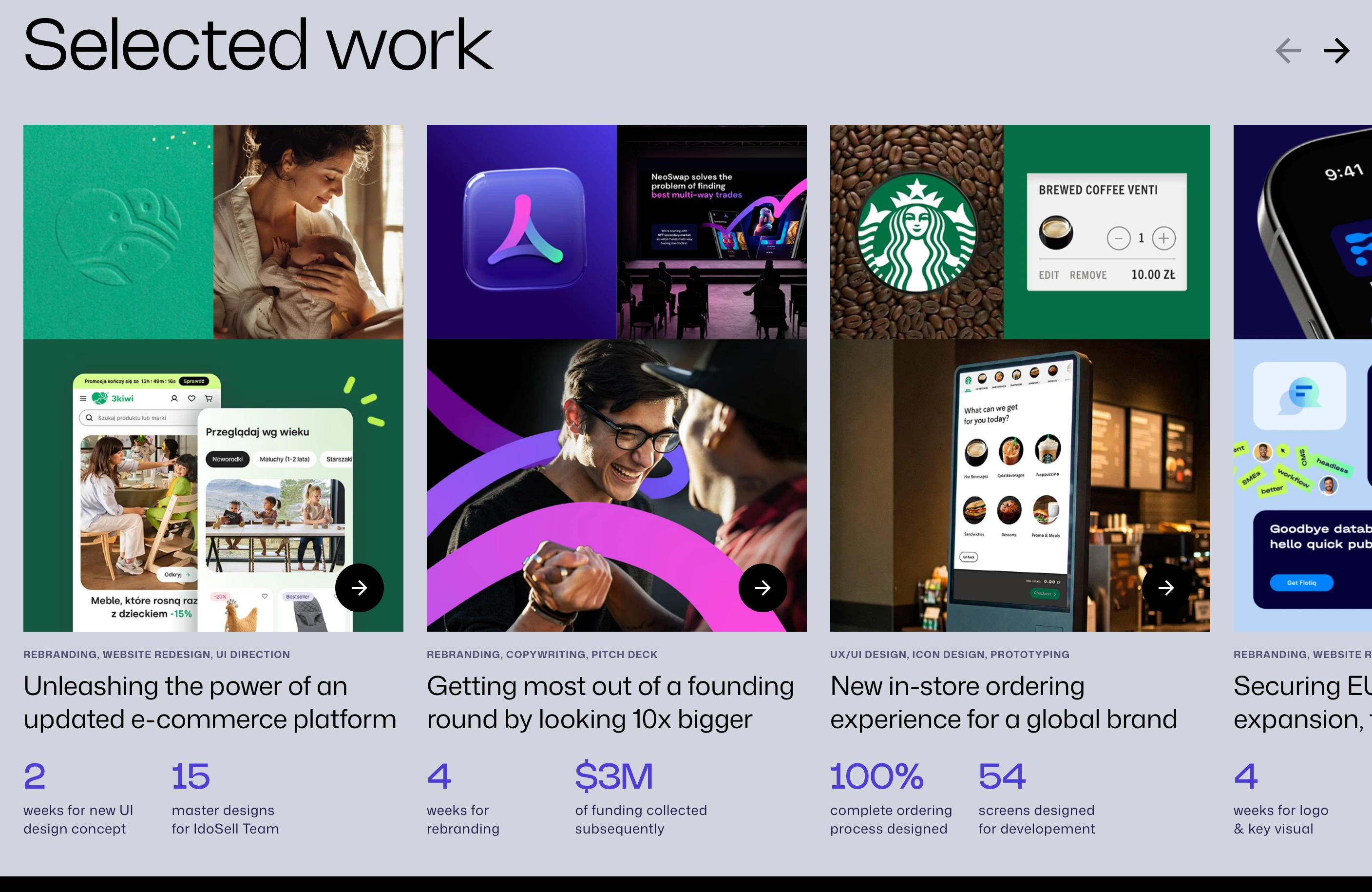Click the plus button in Brewed Coffee Venti card
Screen dimensions: 1372x892
coord(1164,238)
